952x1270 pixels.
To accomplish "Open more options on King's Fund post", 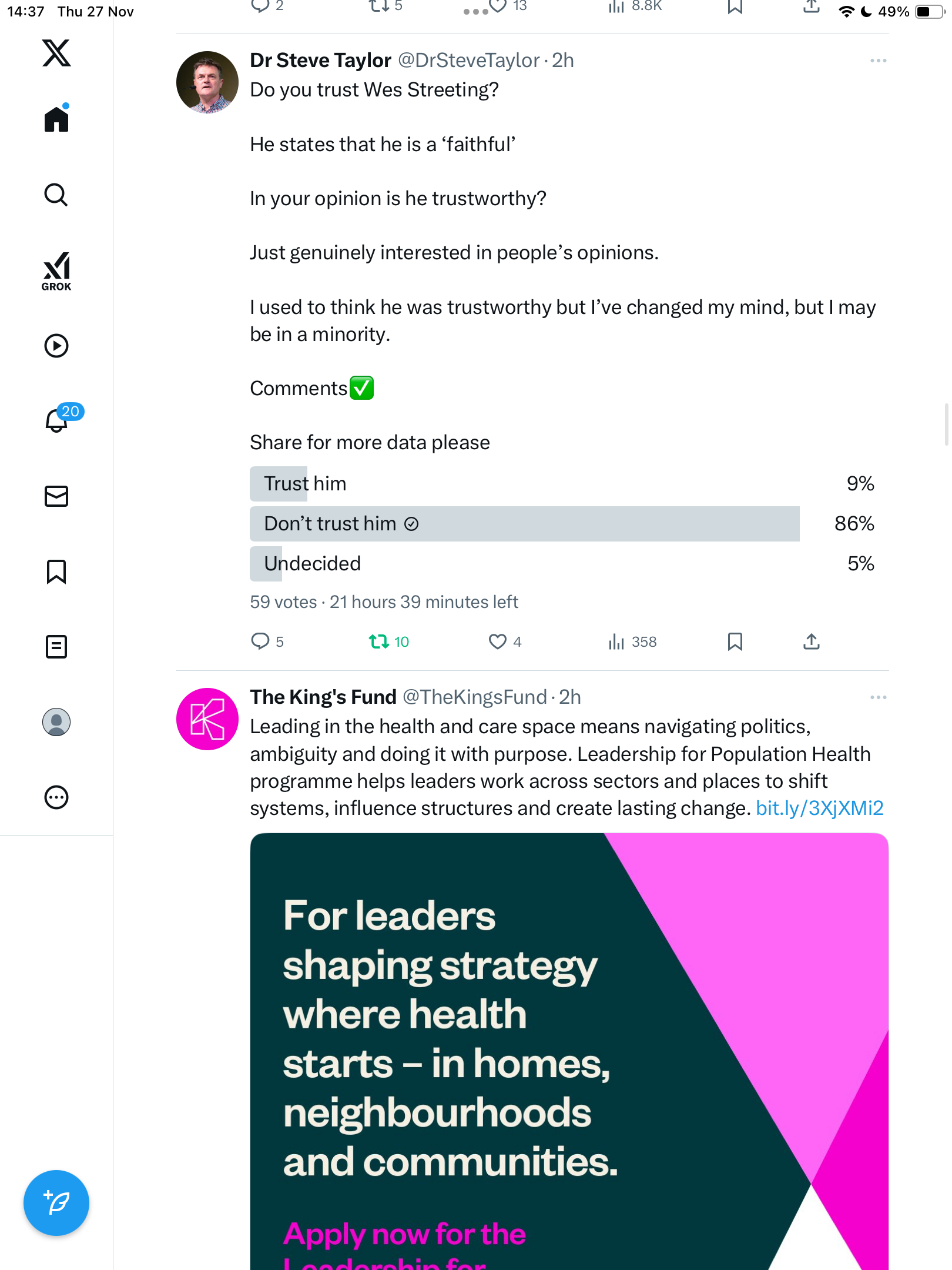I will point(878,697).
